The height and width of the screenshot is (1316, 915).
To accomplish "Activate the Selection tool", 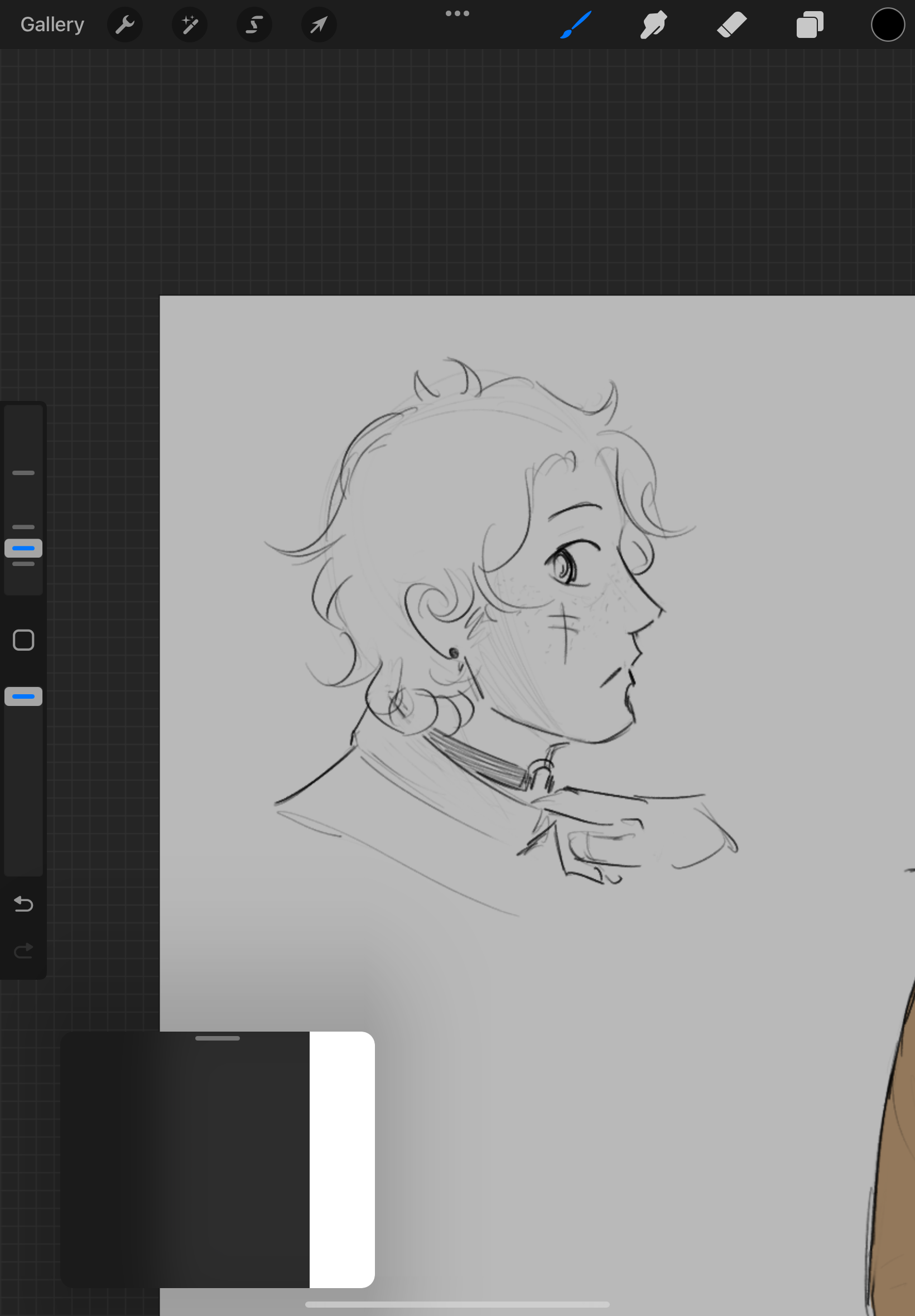I will (254, 25).
